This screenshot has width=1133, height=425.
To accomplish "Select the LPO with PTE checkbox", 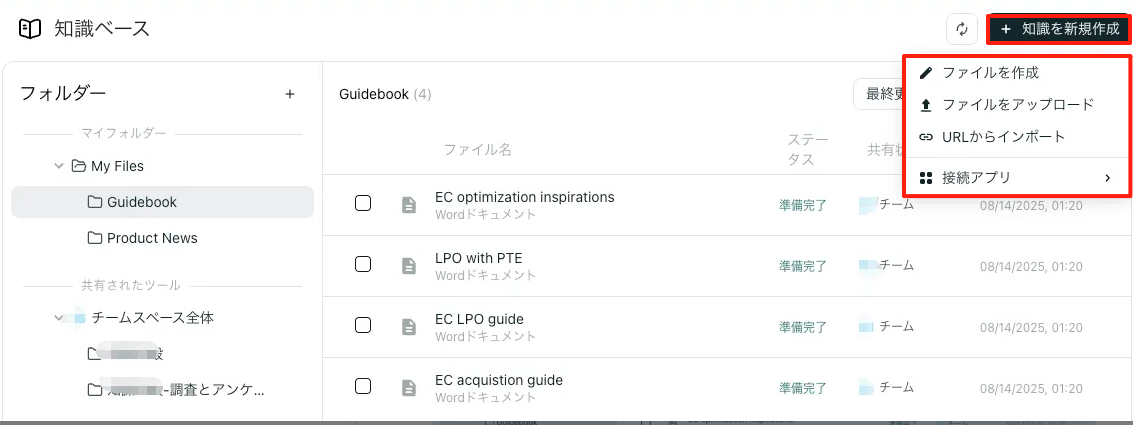I will (x=363, y=264).
